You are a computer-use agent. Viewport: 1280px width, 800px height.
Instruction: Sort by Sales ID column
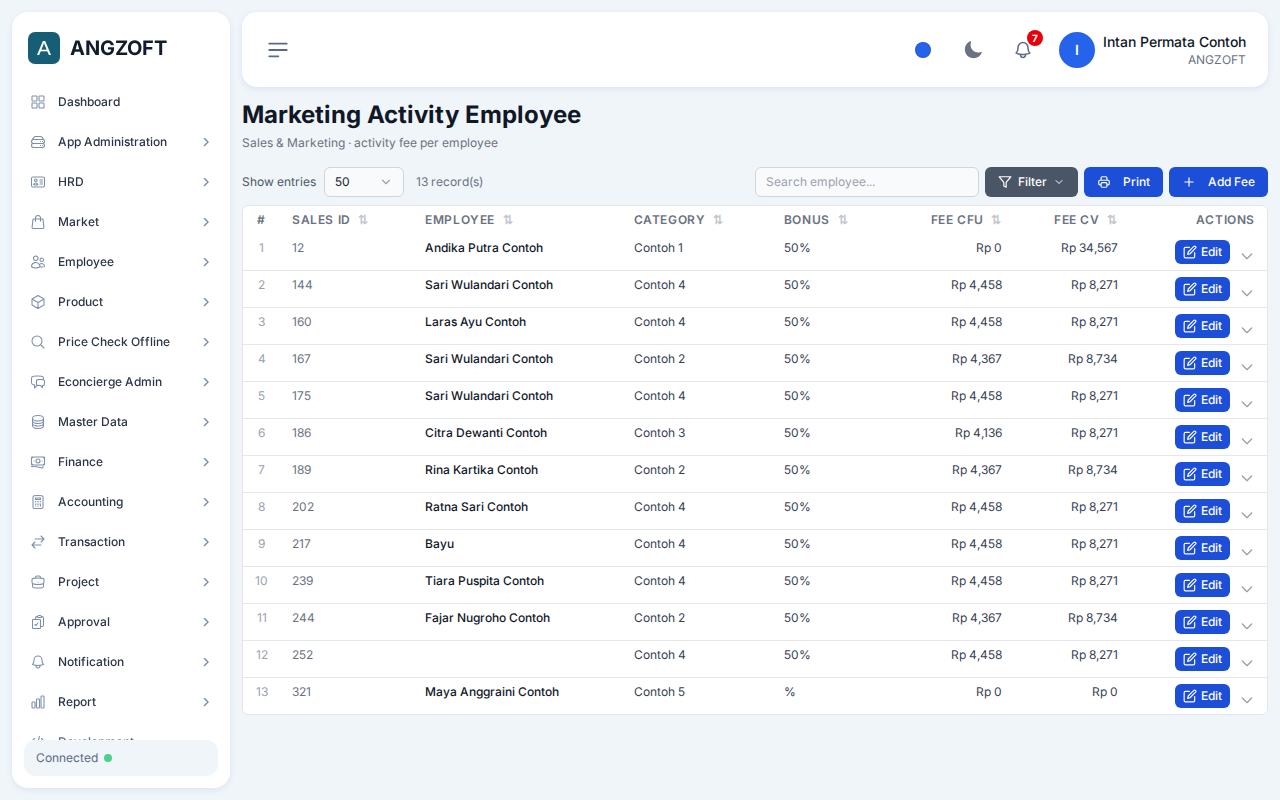coord(330,220)
